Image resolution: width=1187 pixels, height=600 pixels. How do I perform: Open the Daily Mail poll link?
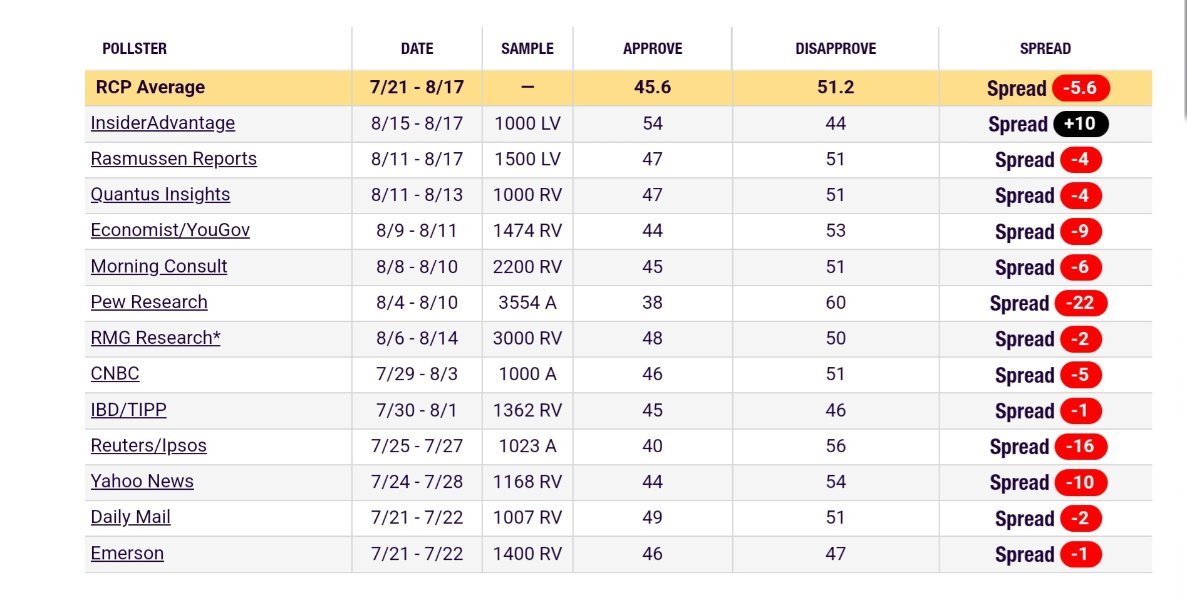131,517
